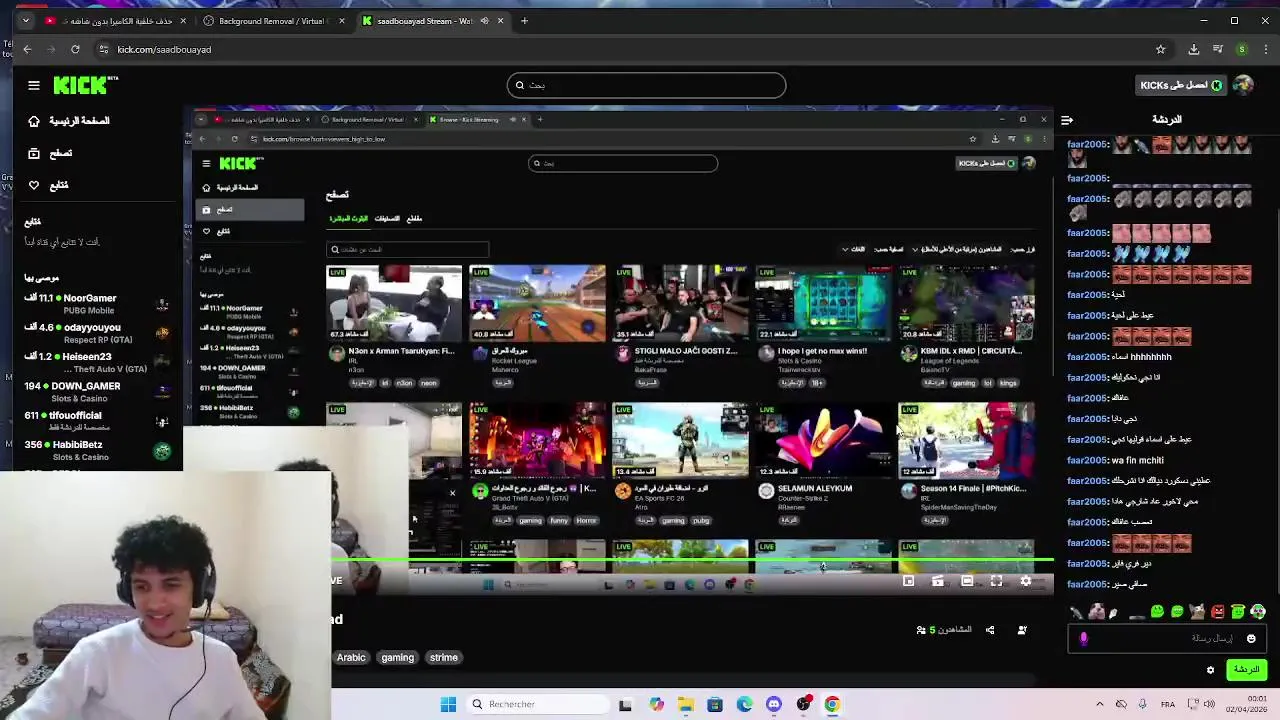
Task: Open a new browser tab
Action: [524, 21]
